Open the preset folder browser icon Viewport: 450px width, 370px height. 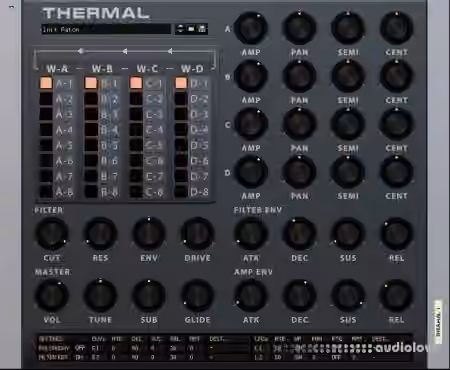(191, 29)
